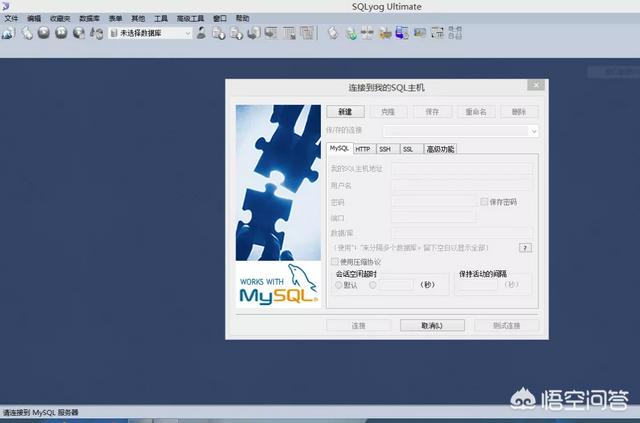Select the 默认 radio button
Image resolution: width=640 pixels, height=423 pixels.
(339, 285)
